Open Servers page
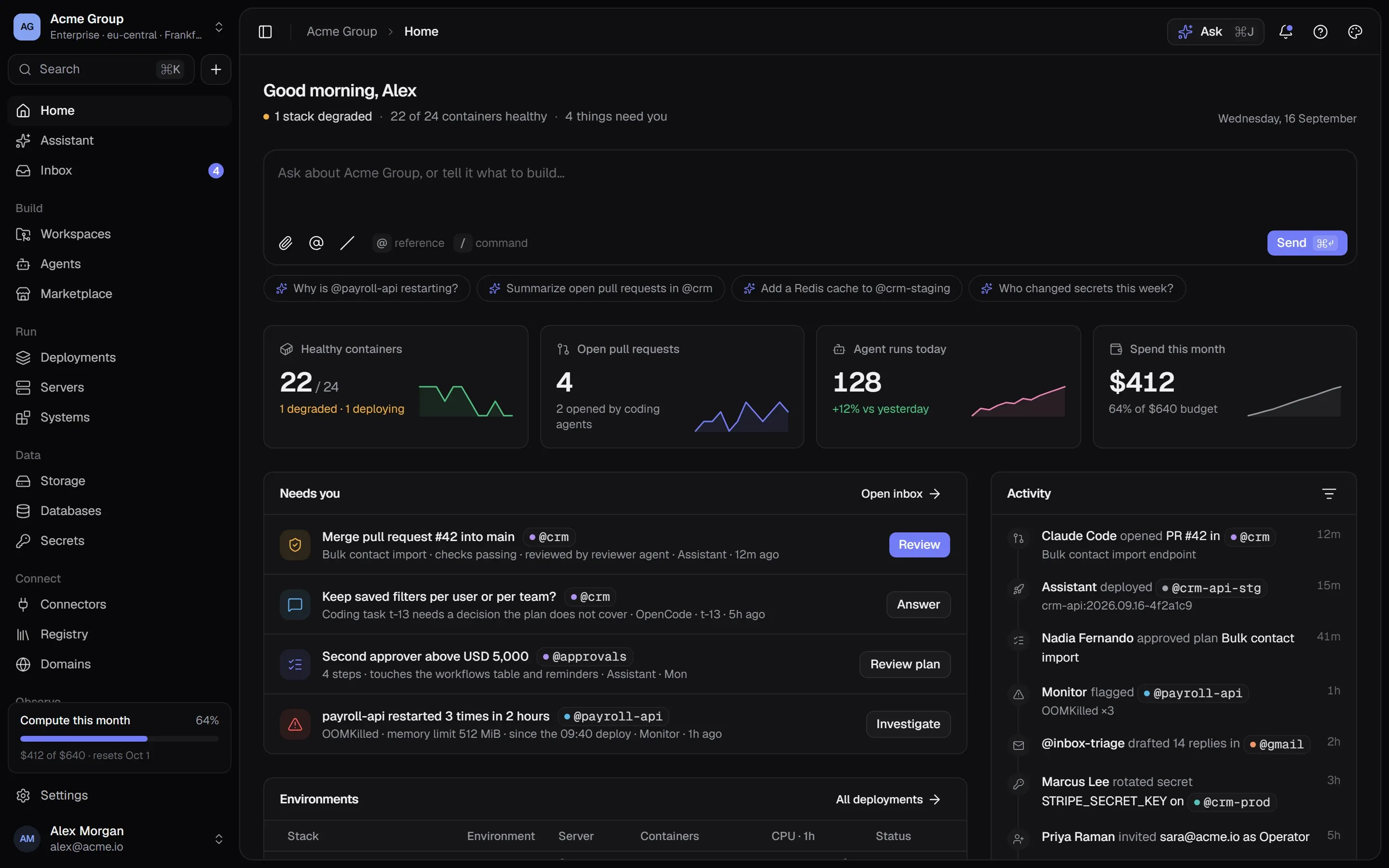The width and height of the screenshot is (1389, 868). [x=120, y=388]
